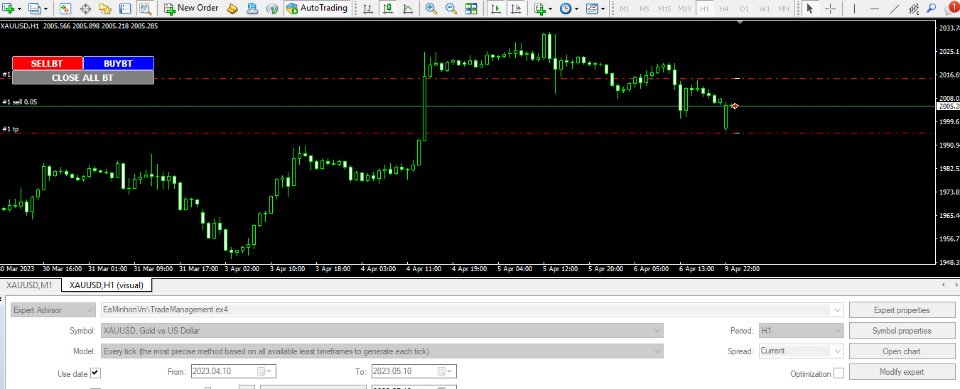The image size is (960, 389).
Task: Open the TradeManagement.ex4 expert dropdown
Action: click(x=473, y=310)
